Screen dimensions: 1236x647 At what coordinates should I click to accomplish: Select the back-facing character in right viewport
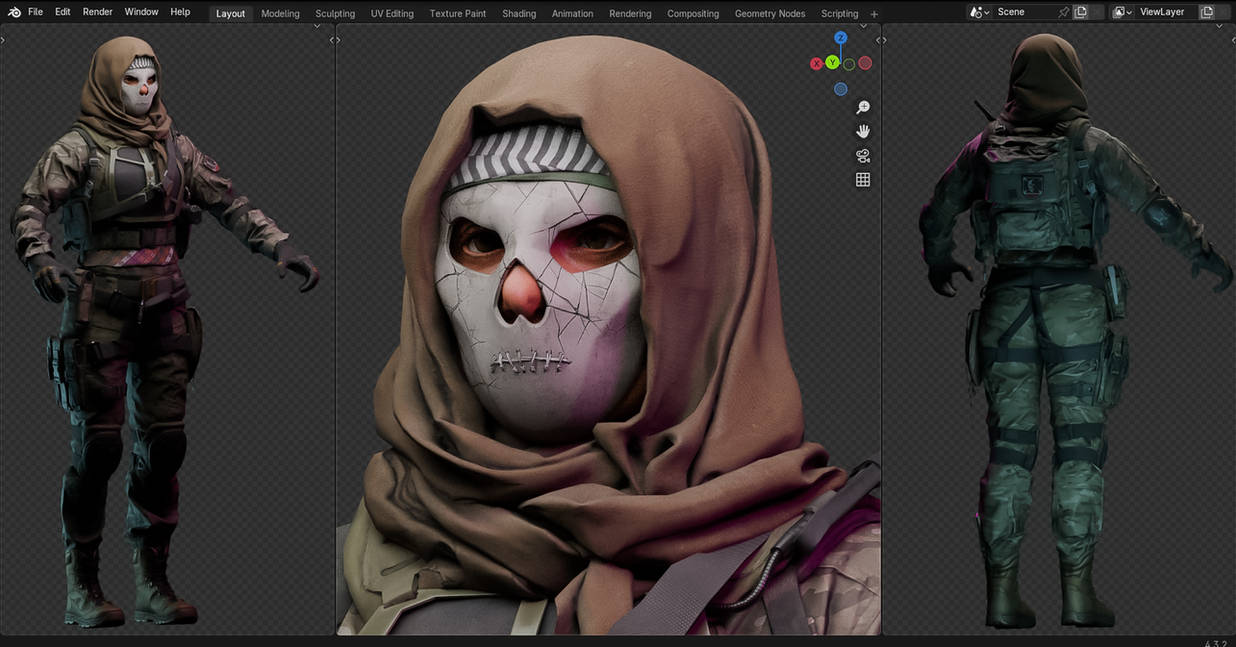1060,330
